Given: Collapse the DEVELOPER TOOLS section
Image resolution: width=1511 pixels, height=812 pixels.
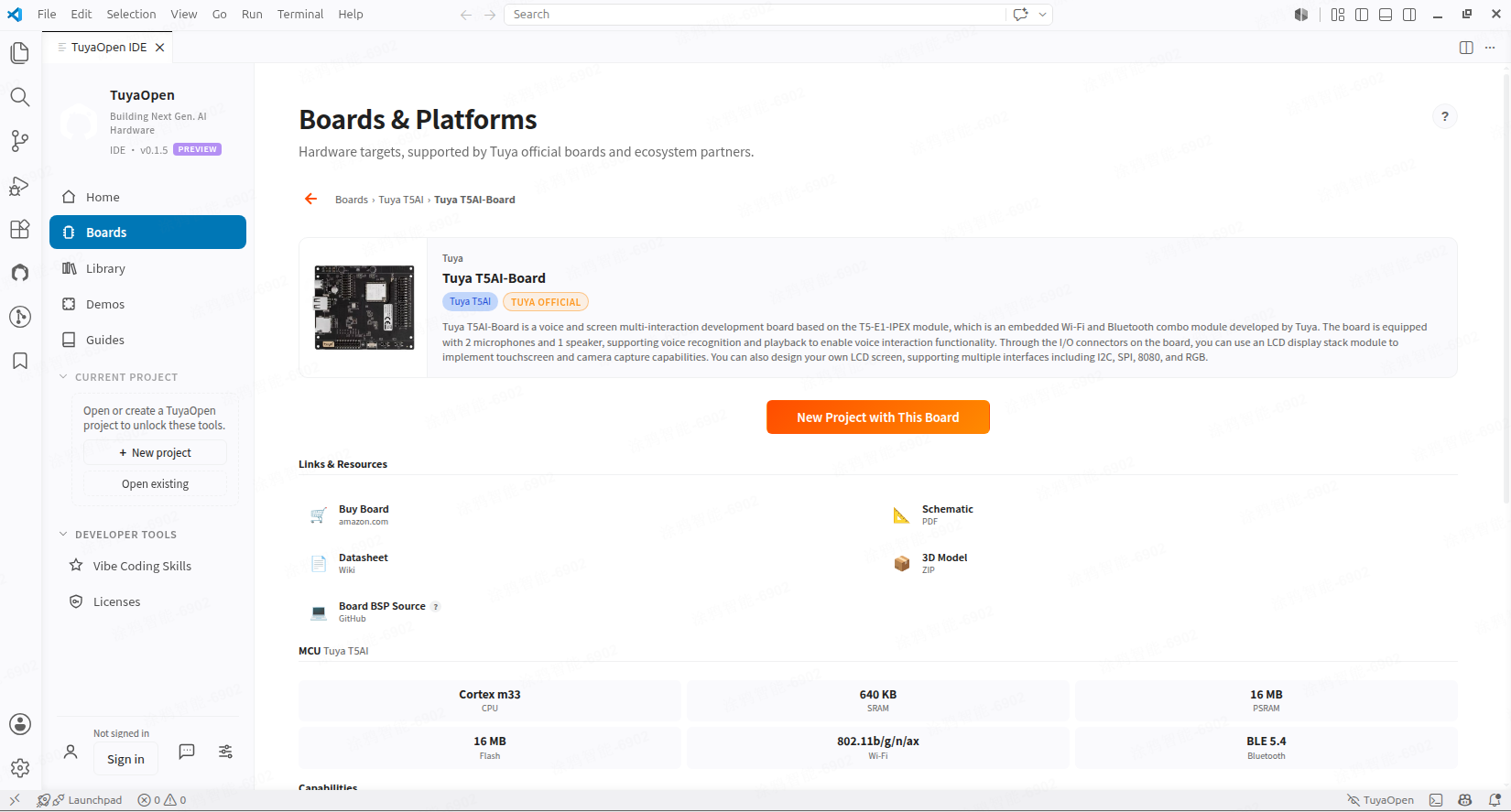Looking at the screenshot, I should (118, 535).
